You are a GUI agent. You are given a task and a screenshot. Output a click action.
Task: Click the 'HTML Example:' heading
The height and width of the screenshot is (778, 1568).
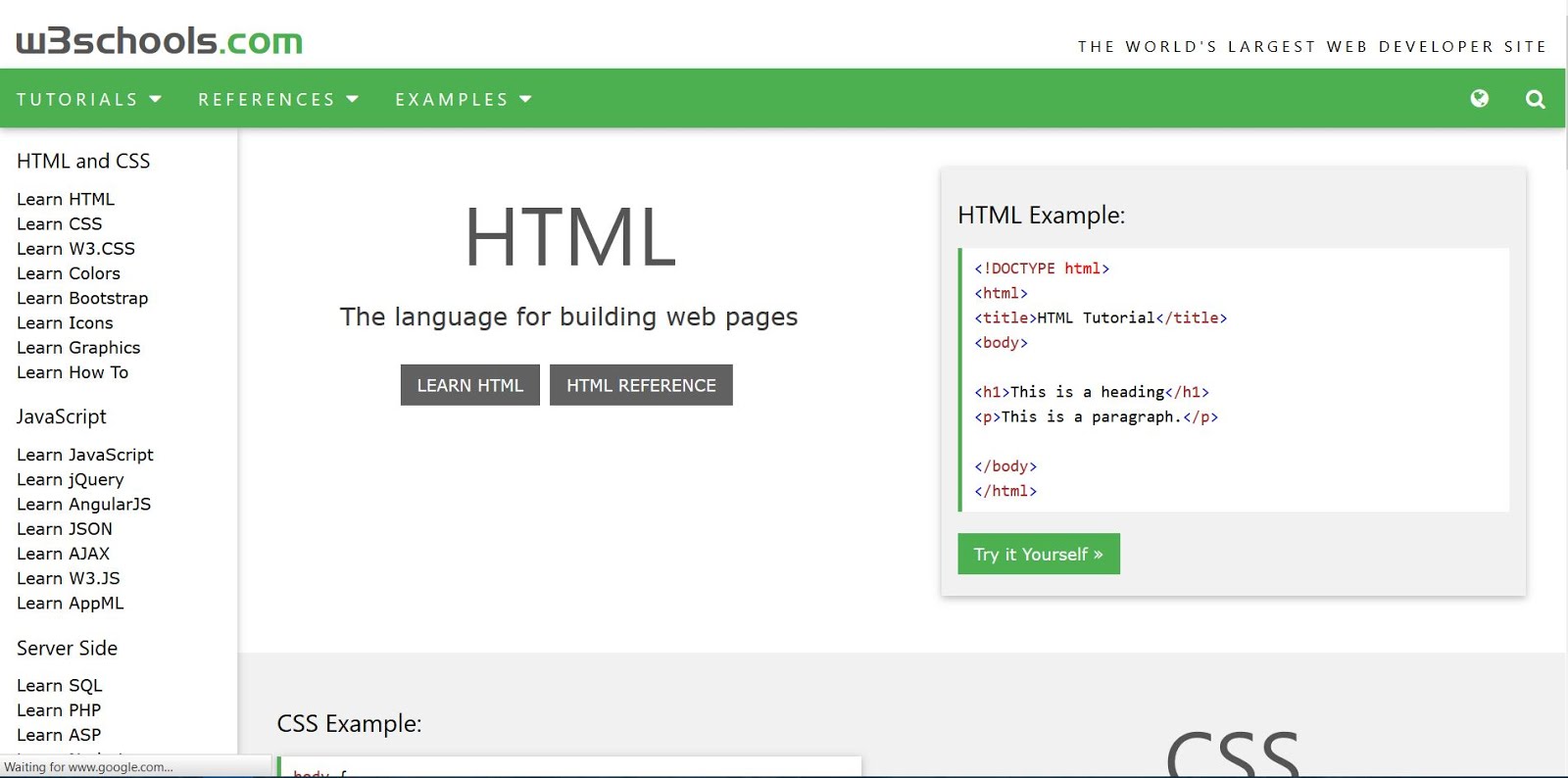[x=1041, y=215]
